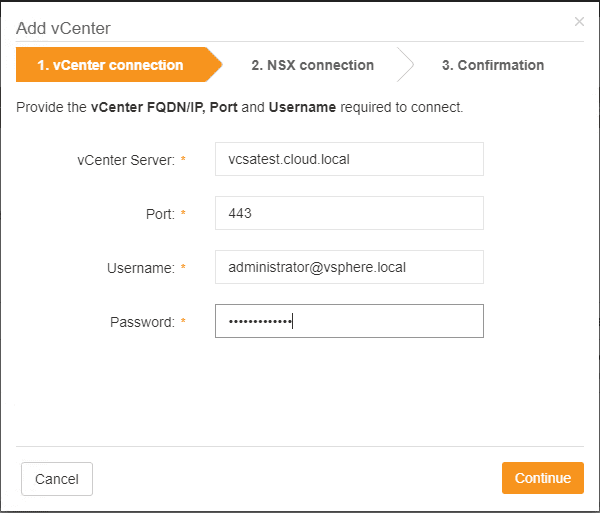Open the Confirmation step

pos(492,65)
